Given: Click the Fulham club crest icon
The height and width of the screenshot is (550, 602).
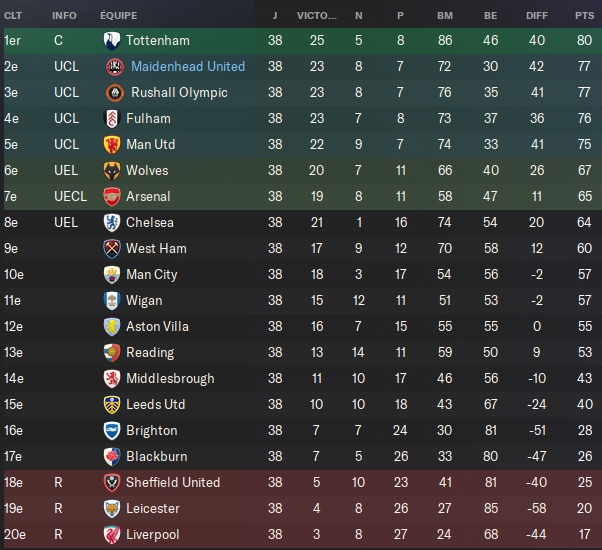Looking at the screenshot, I should pos(113,118).
